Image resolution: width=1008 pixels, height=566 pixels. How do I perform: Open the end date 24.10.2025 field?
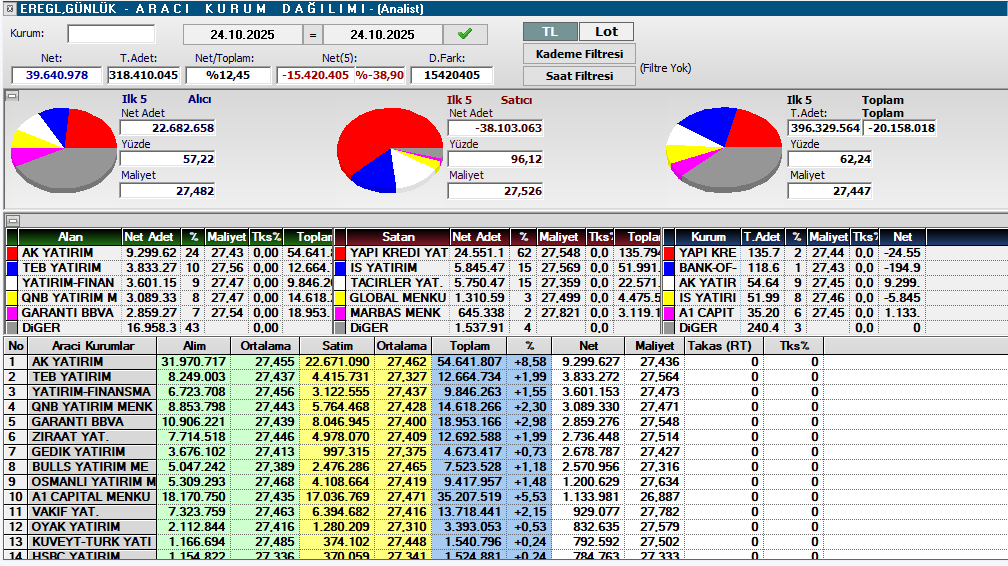382,35
